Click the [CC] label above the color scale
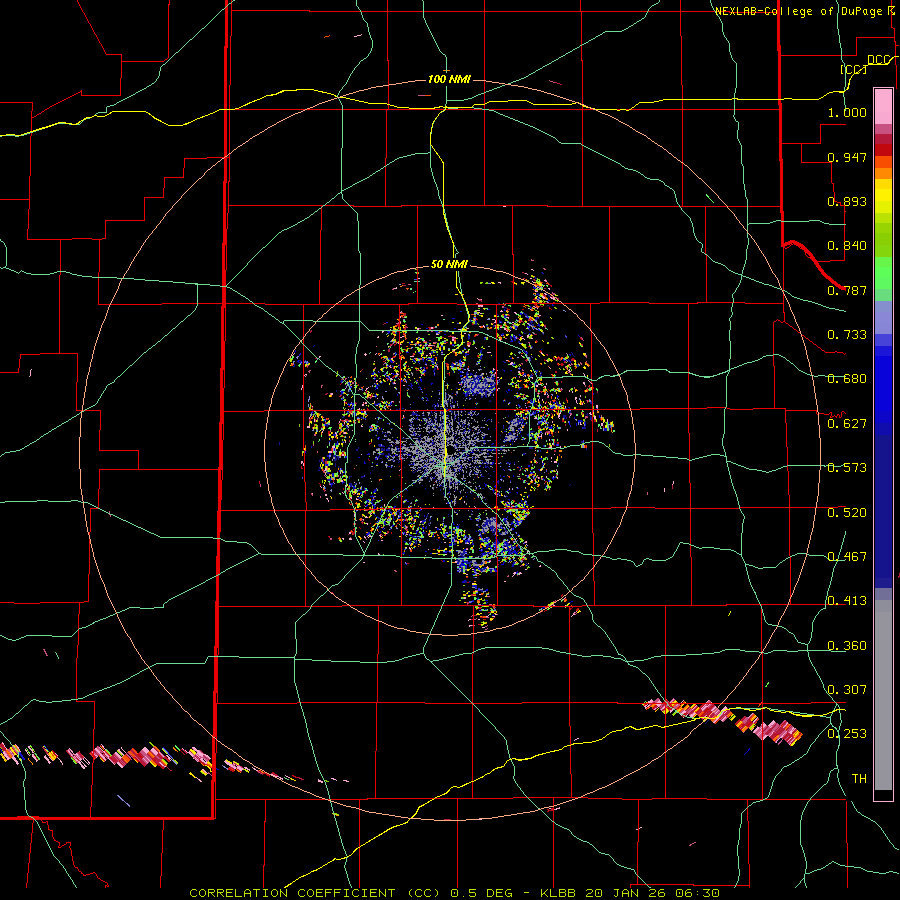900x900 pixels. pyautogui.click(x=854, y=69)
